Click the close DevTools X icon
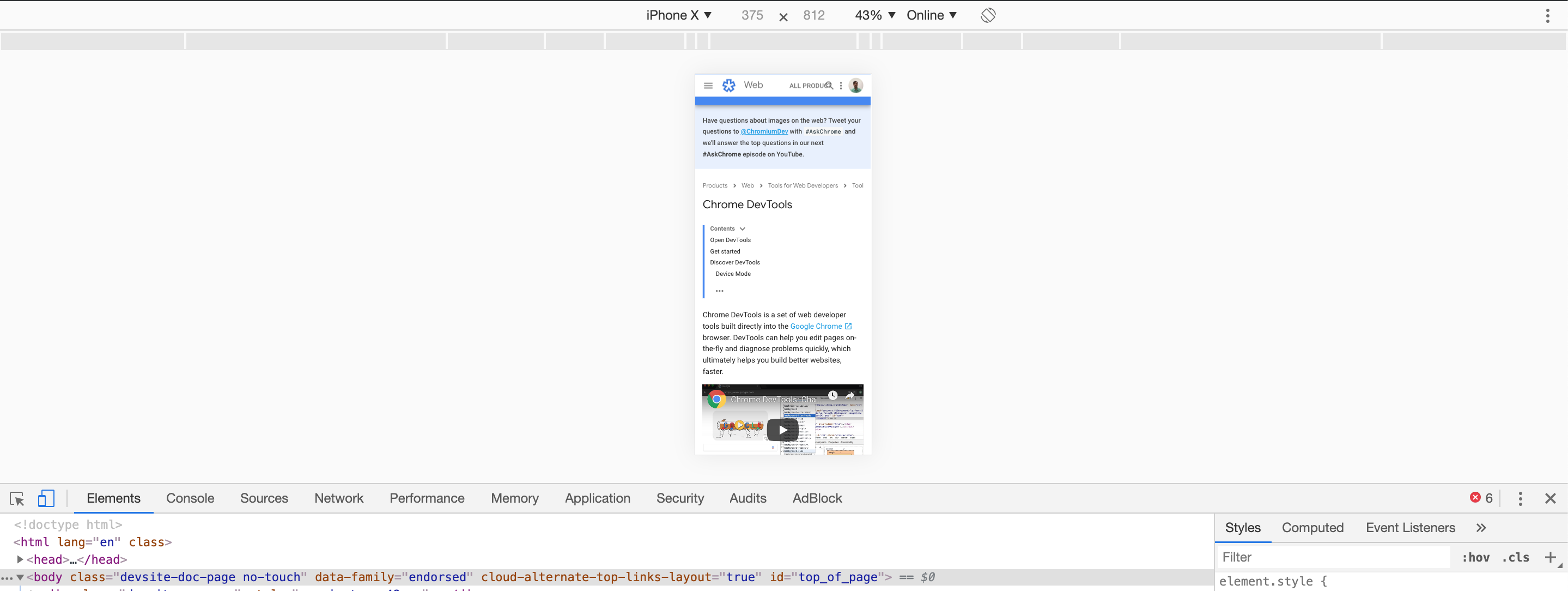The image size is (1568, 591). pyautogui.click(x=1549, y=498)
